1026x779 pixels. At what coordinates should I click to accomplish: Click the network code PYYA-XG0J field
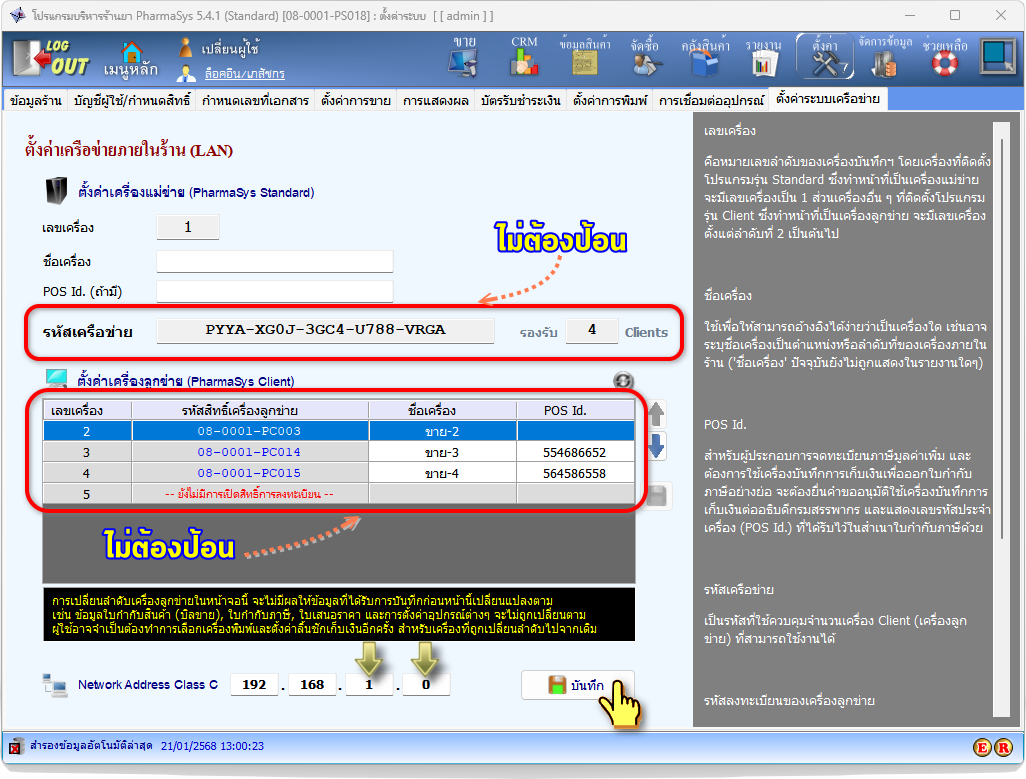pos(325,330)
